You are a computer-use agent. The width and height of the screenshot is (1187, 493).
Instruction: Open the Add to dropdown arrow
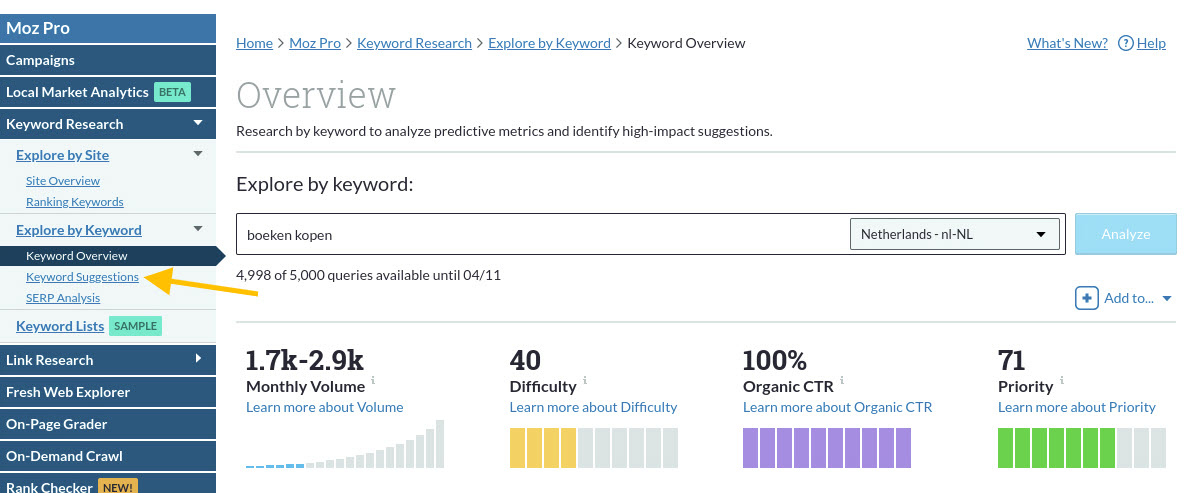click(1167, 298)
